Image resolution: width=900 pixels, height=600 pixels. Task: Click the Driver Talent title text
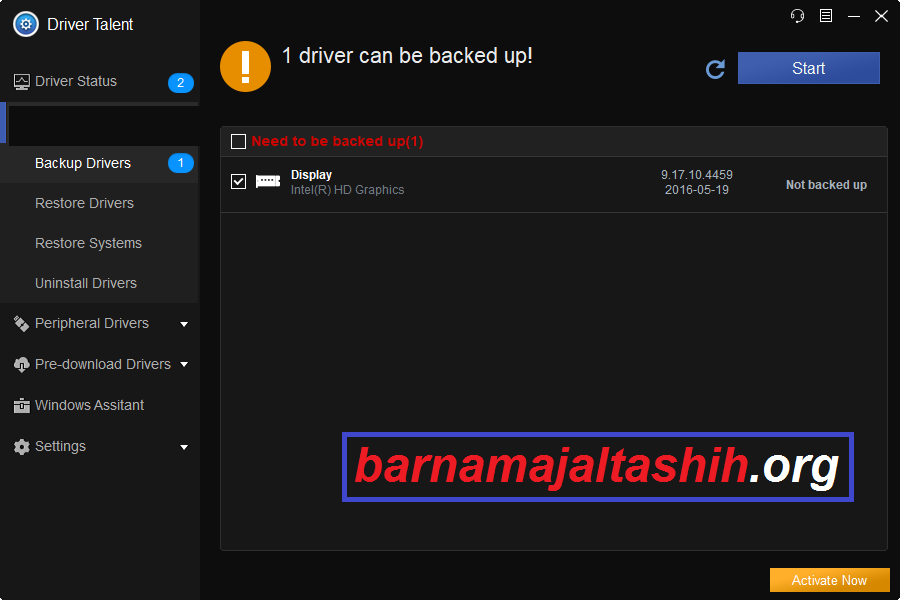90,25
